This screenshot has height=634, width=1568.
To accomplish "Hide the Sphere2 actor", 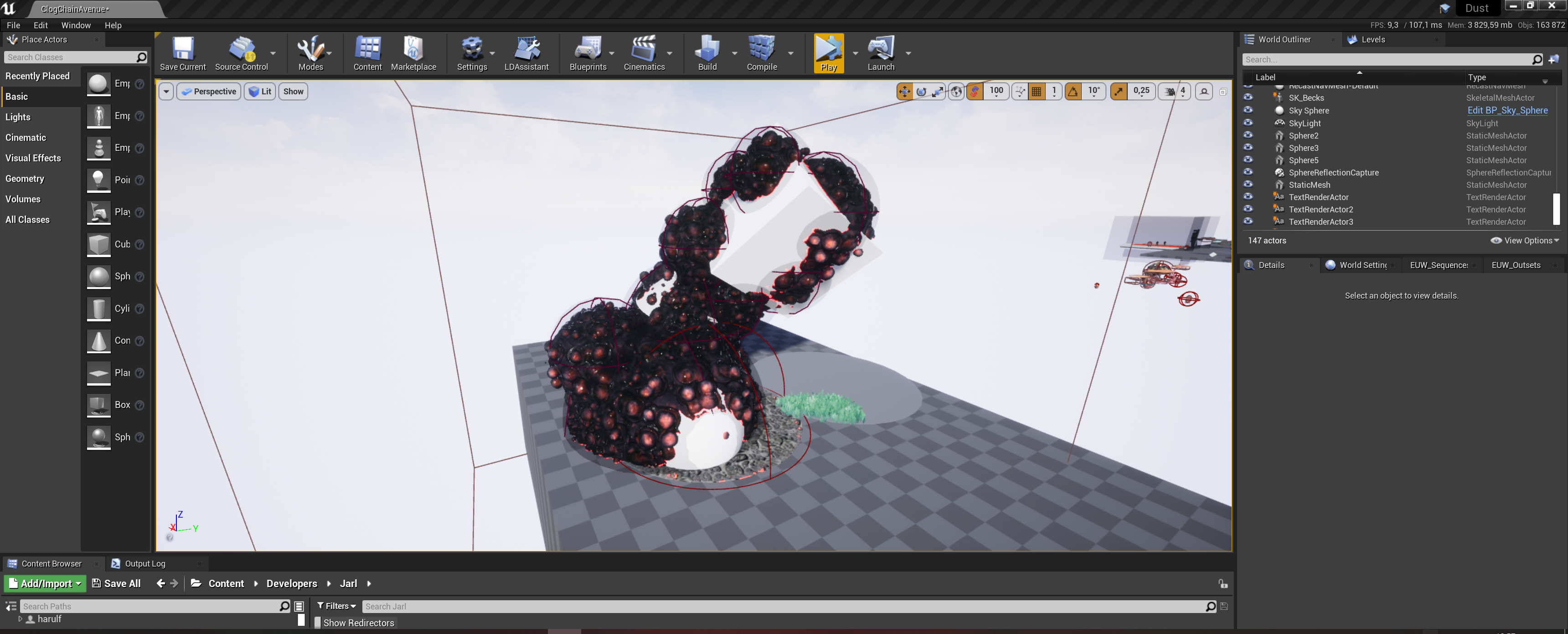I will tap(1248, 135).
